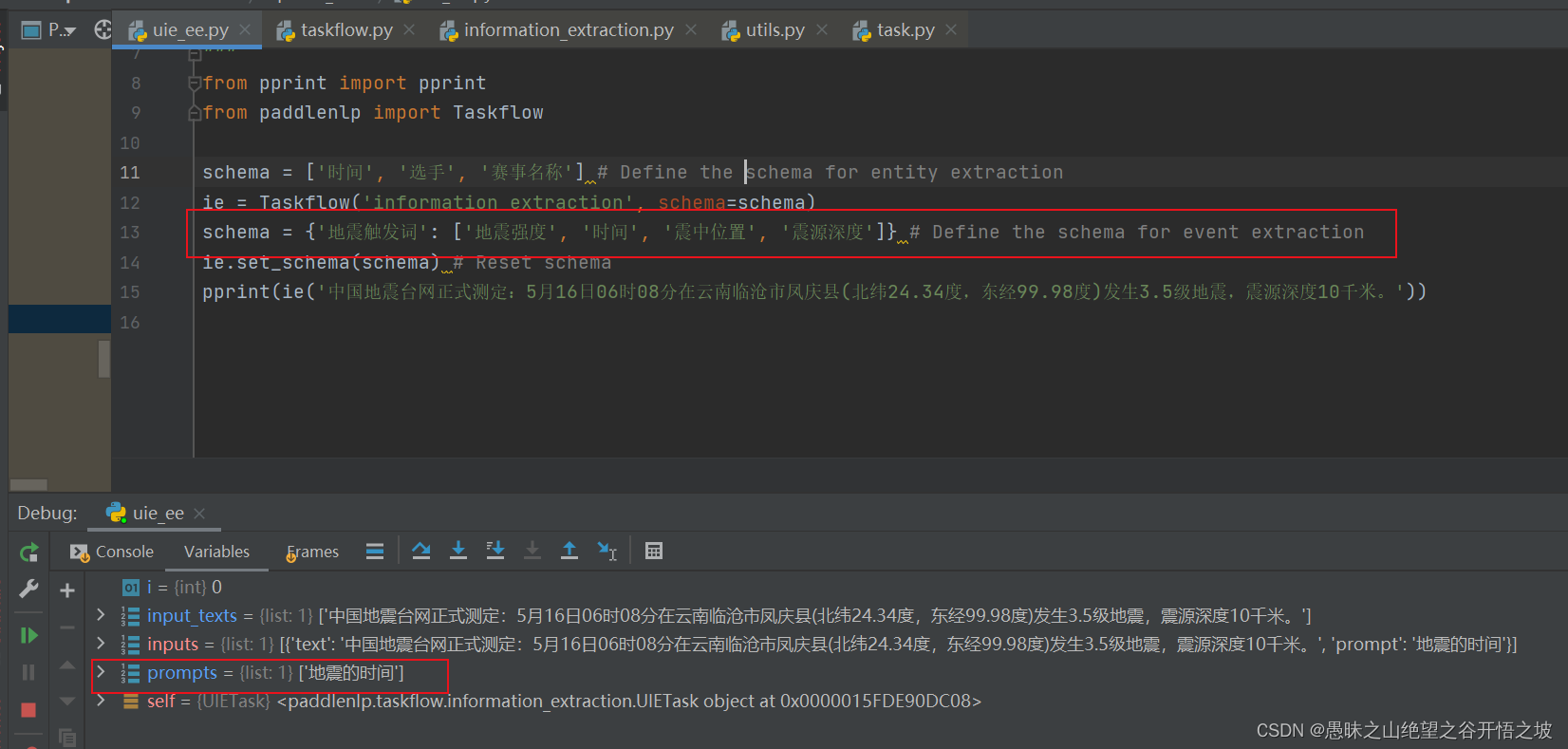The width and height of the screenshot is (1568, 749).
Task: Pause the running program
Action: pyautogui.click(x=28, y=672)
